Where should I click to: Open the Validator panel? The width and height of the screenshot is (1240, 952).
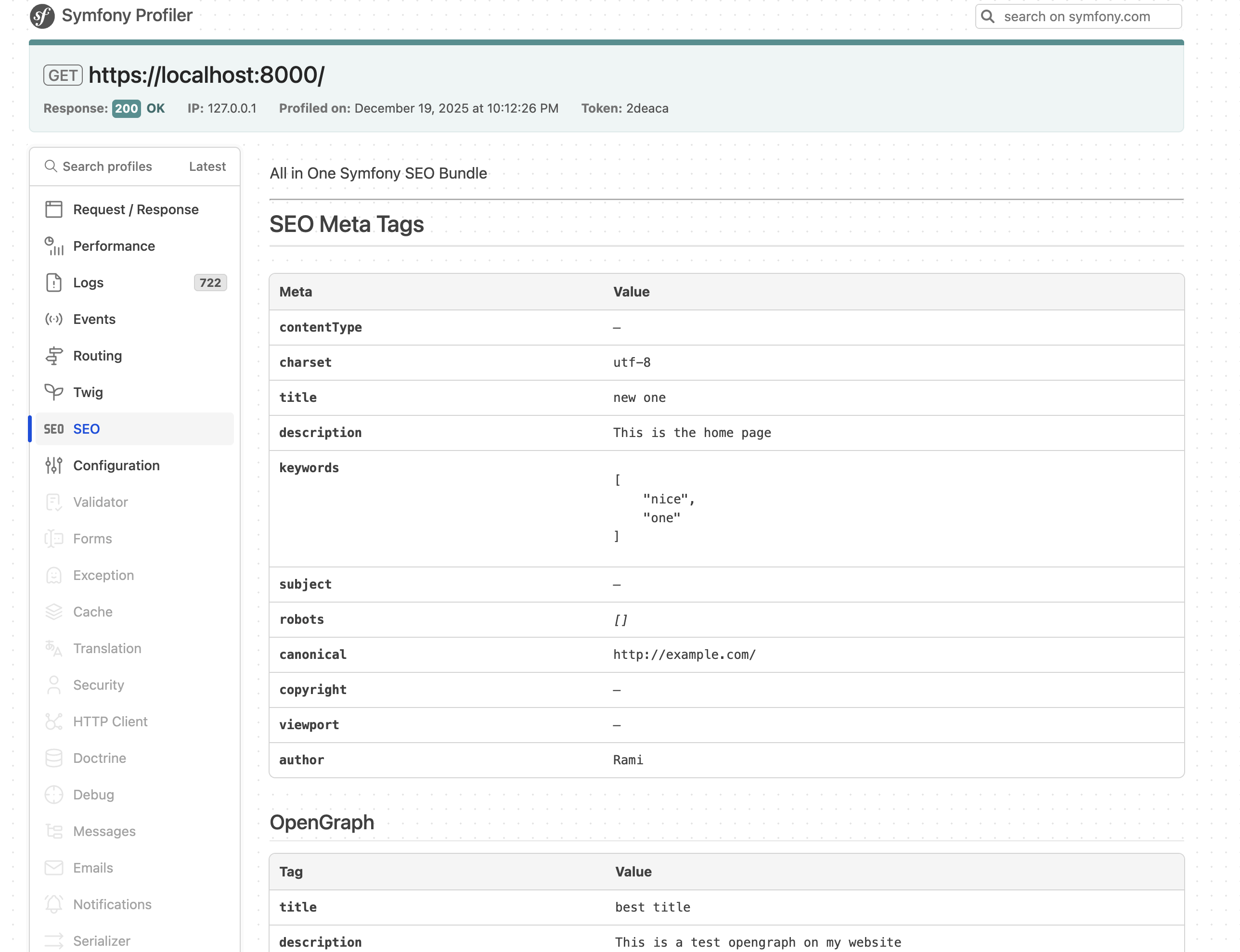[x=100, y=502]
